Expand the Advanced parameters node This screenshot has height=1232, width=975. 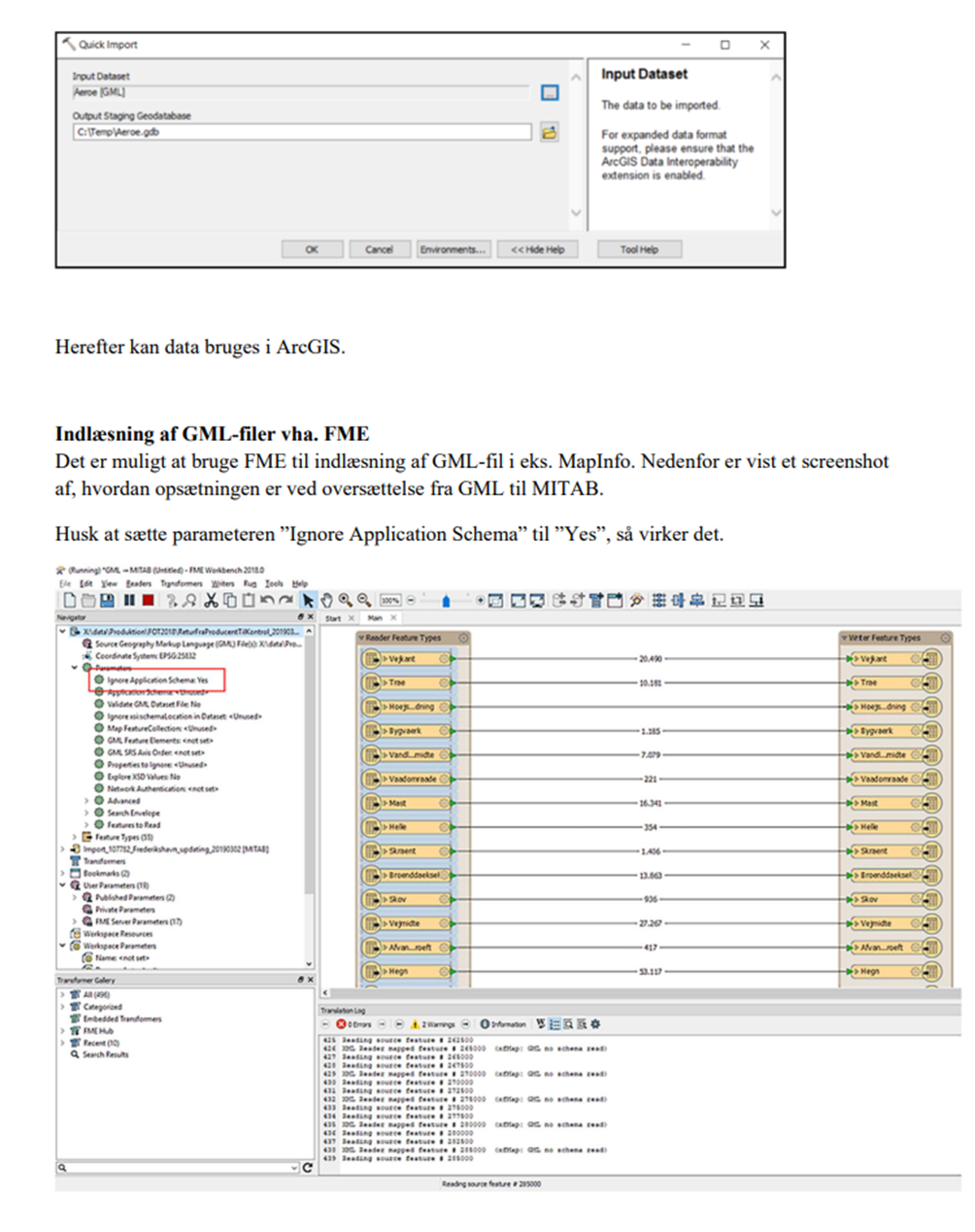click(x=86, y=801)
